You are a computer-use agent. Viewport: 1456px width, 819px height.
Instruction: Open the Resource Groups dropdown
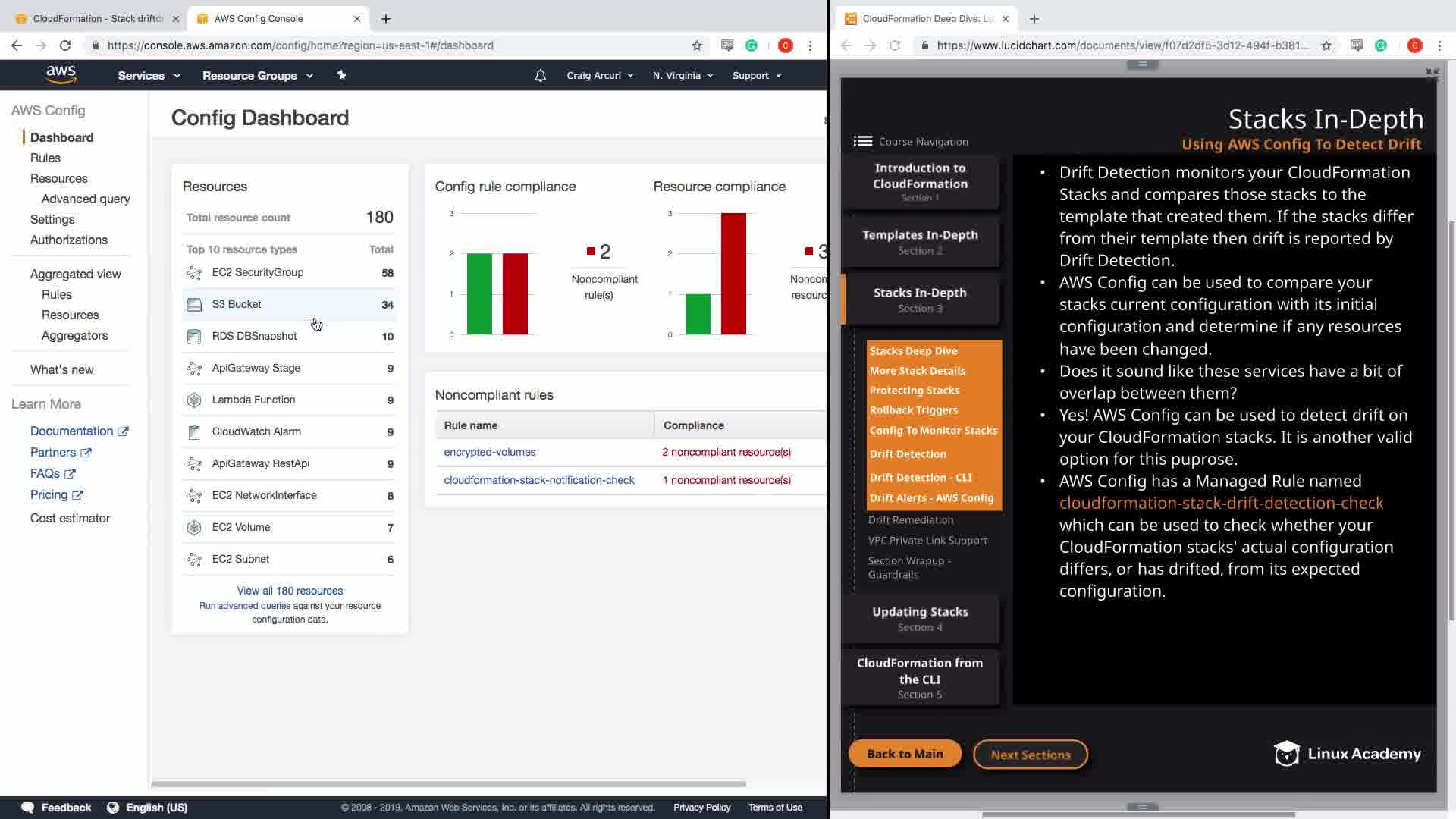click(x=257, y=76)
